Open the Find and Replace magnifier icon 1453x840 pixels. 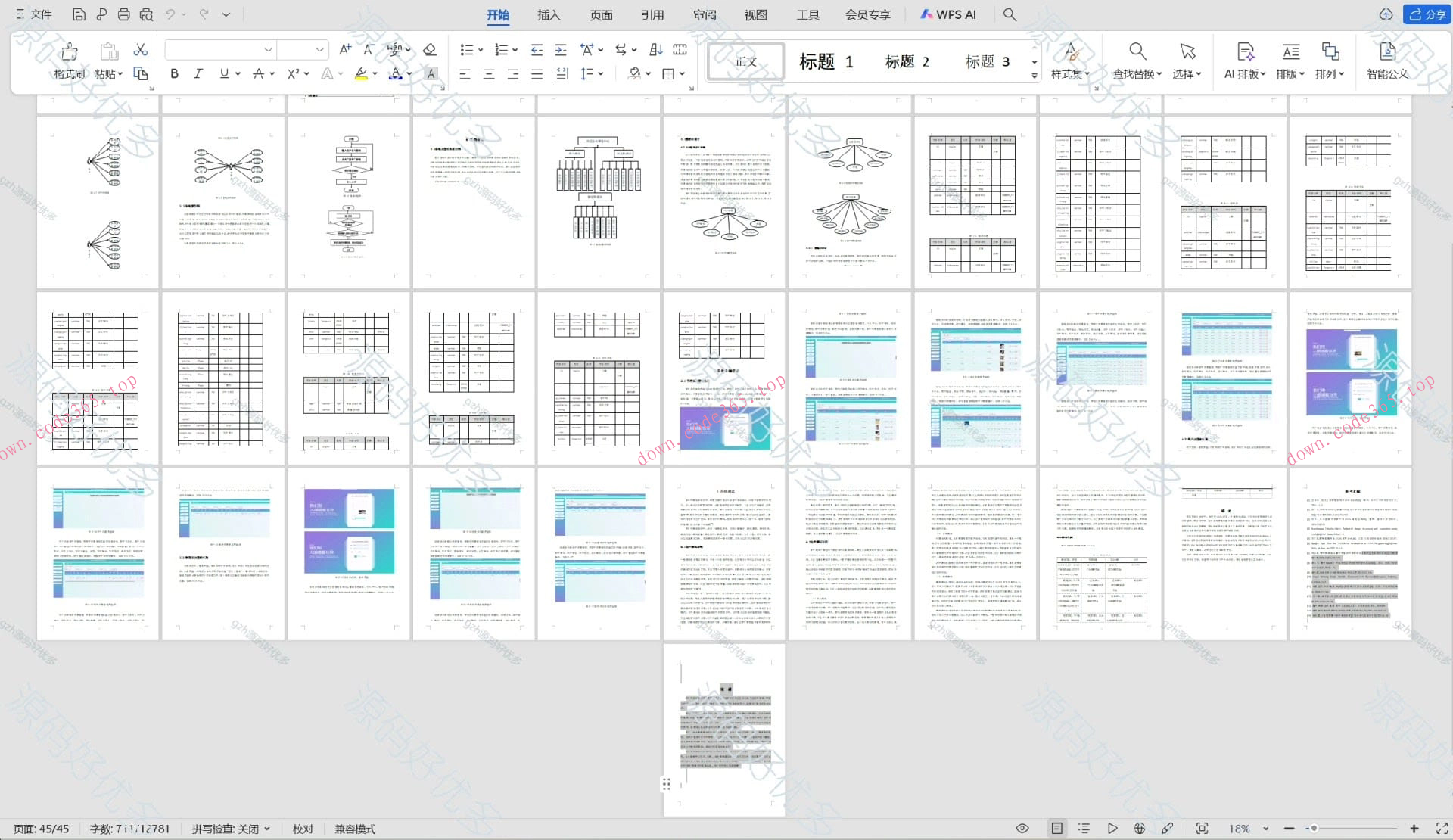click(1137, 51)
